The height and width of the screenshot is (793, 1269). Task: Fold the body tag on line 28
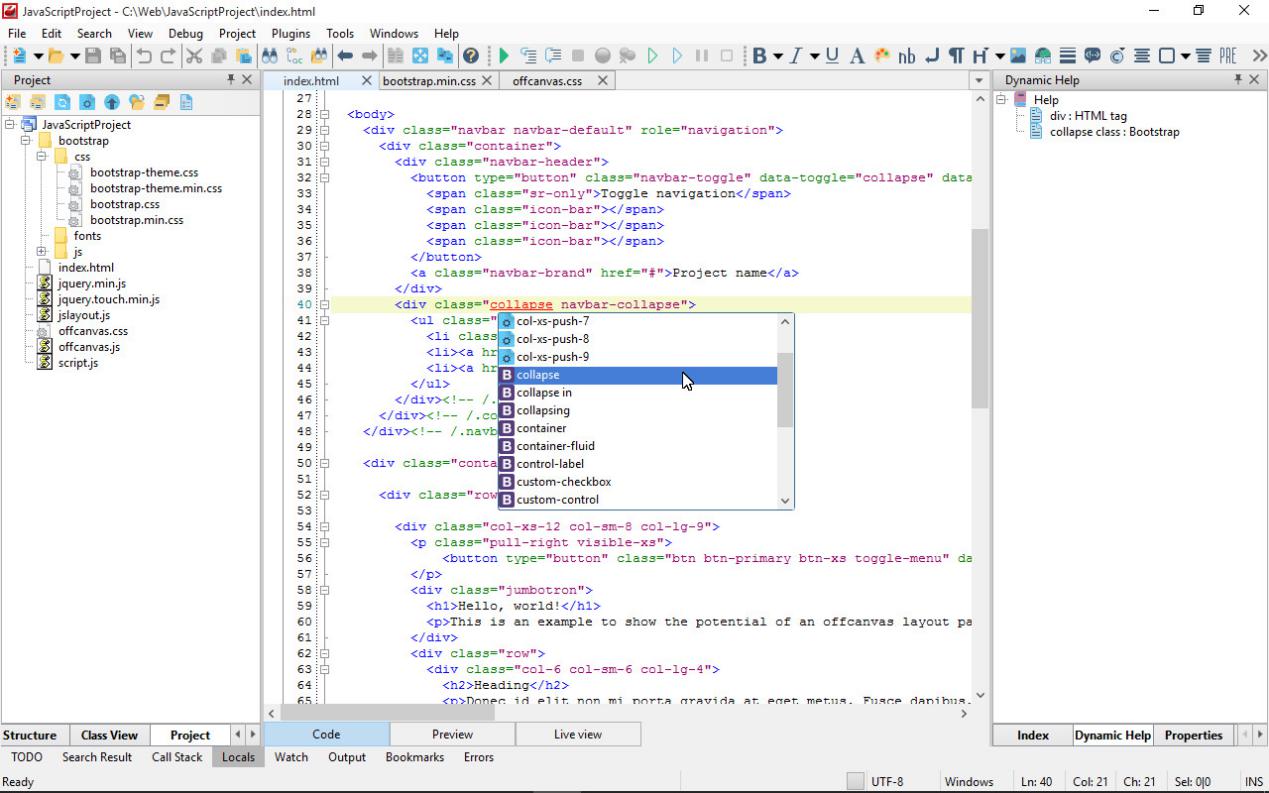(x=325, y=114)
